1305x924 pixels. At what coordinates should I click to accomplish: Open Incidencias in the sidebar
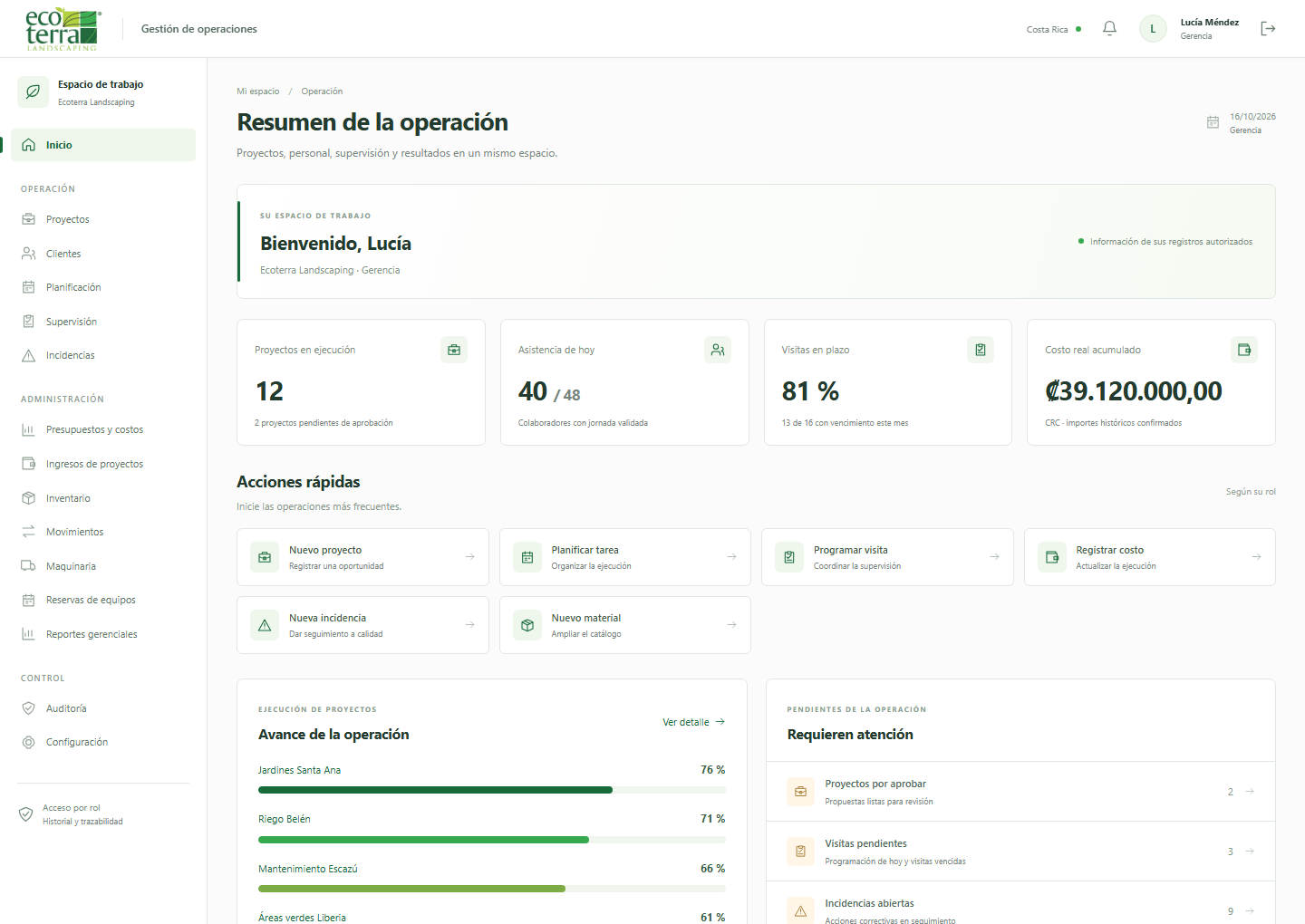pyautogui.click(x=103, y=355)
